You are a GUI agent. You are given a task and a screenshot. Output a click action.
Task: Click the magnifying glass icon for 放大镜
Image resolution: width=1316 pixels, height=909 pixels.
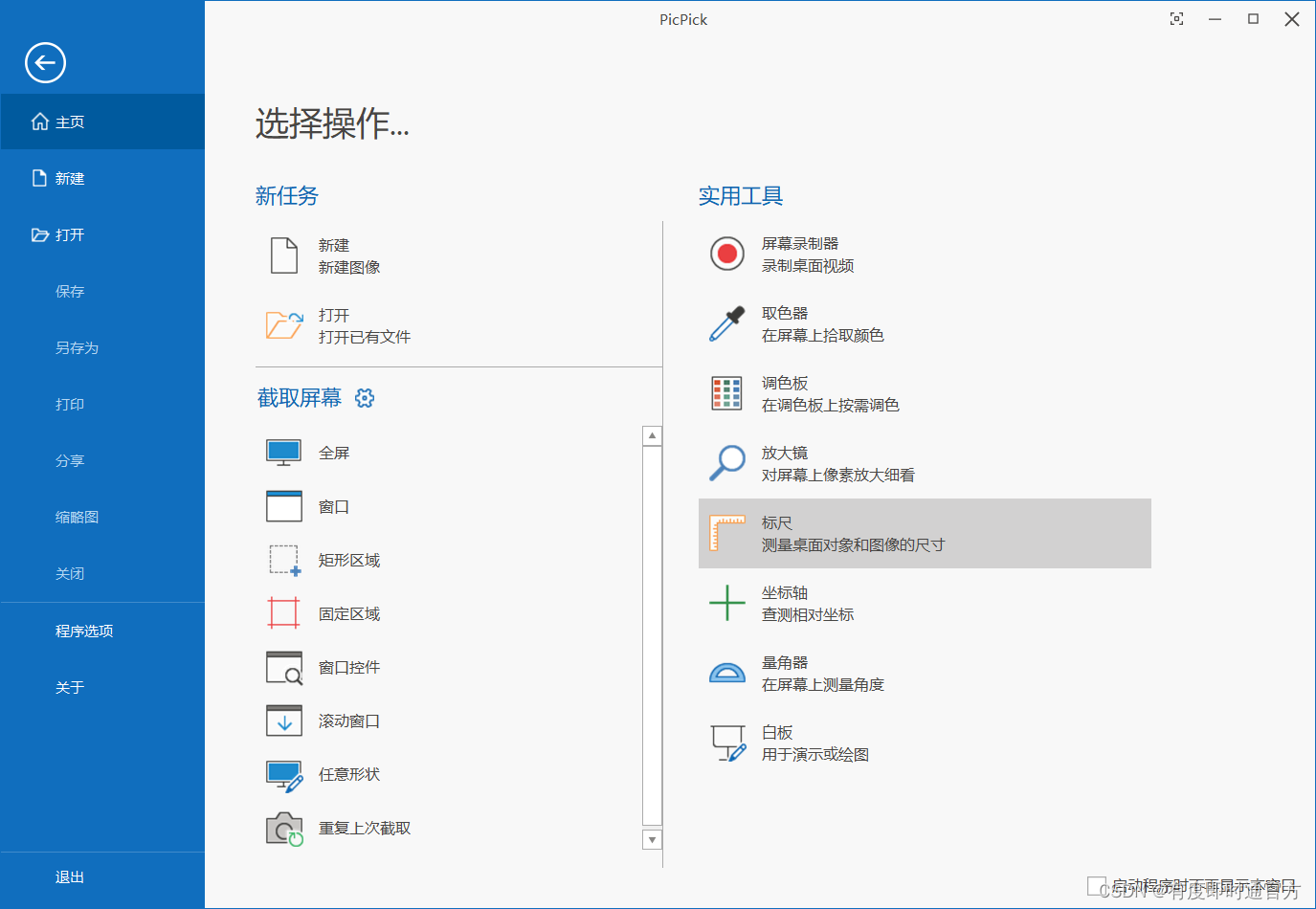[727, 463]
